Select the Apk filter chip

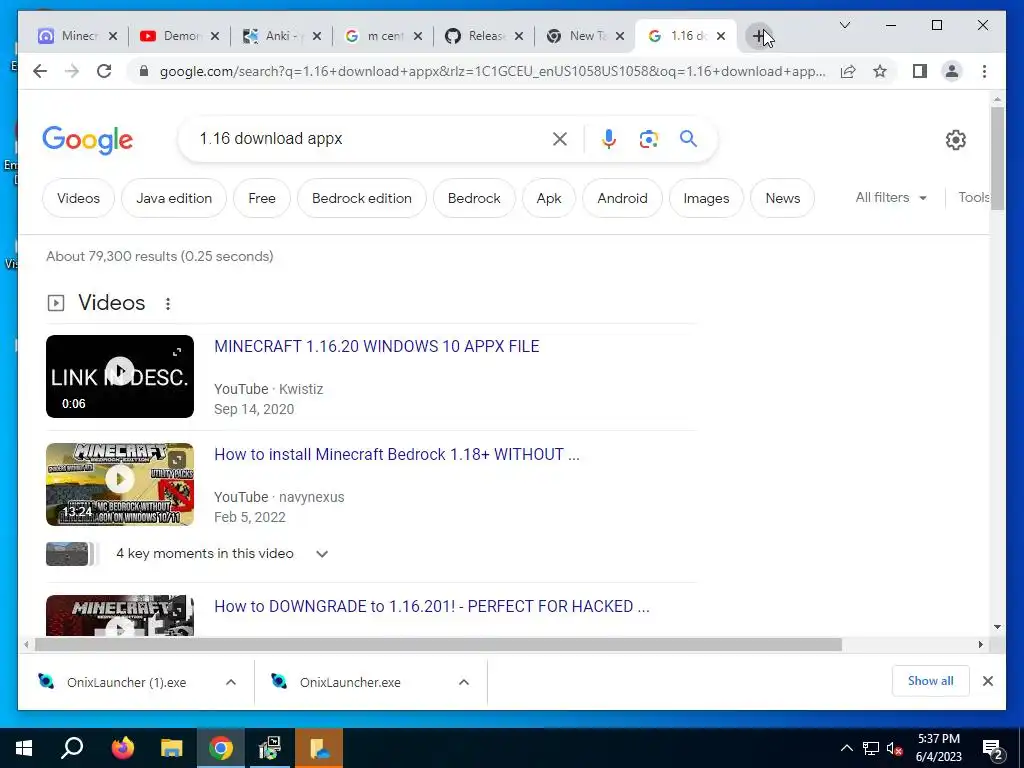tap(549, 198)
